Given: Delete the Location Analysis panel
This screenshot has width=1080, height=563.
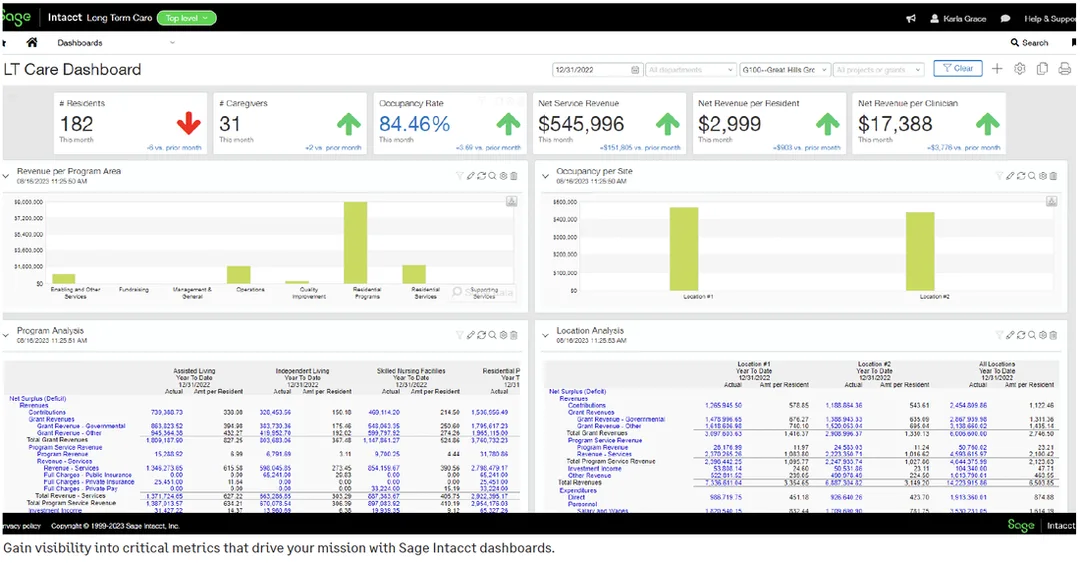Looking at the screenshot, I should click(1053, 335).
